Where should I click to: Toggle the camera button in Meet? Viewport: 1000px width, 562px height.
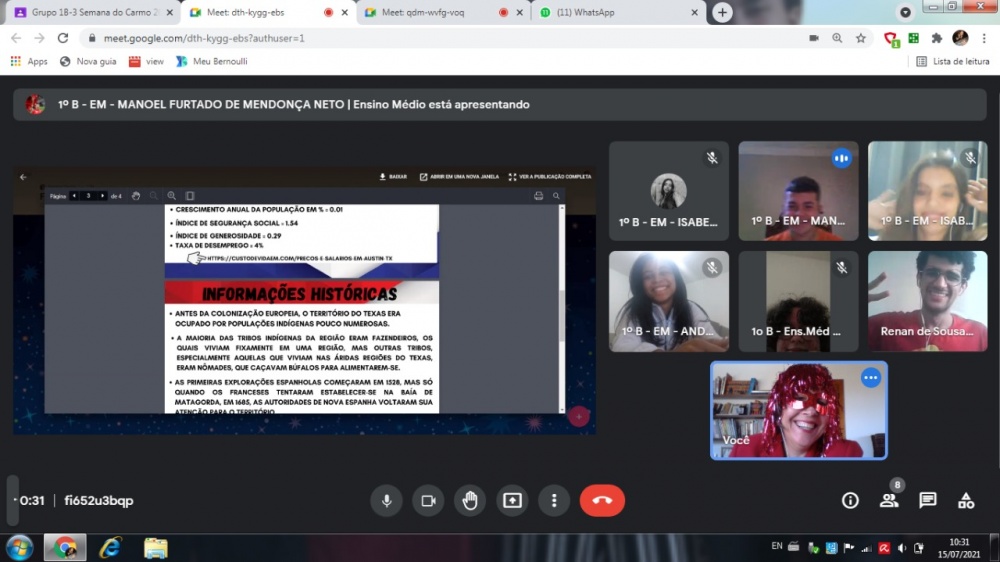pos(428,501)
